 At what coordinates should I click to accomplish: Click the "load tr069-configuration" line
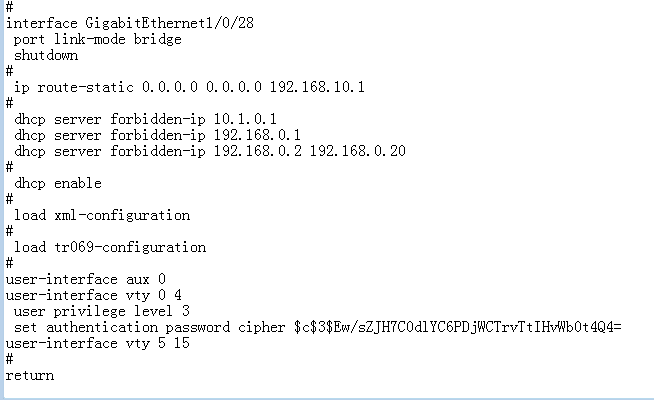(x=110, y=247)
